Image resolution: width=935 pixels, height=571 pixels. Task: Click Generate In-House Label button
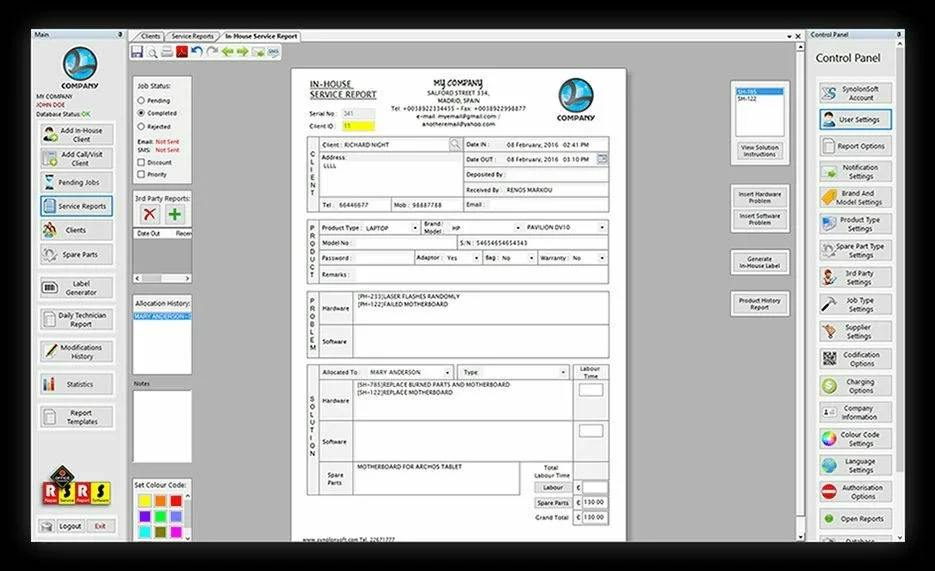760,262
